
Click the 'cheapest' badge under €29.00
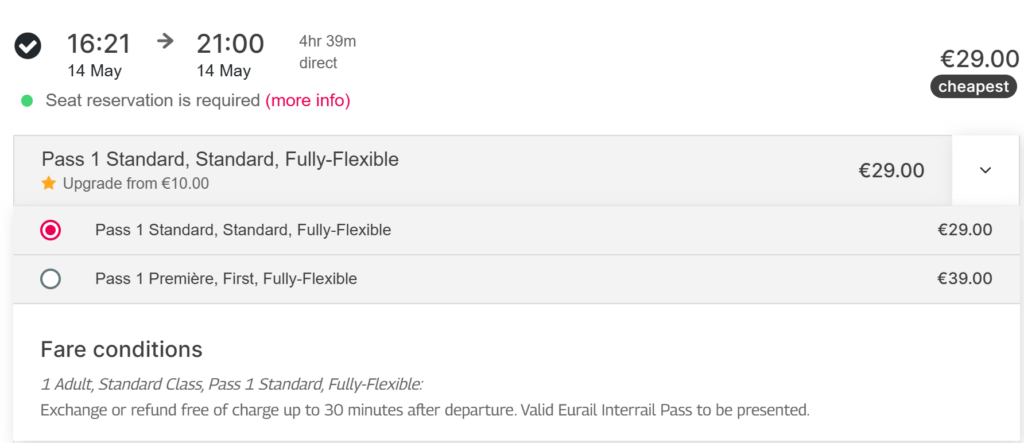tap(974, 86)
